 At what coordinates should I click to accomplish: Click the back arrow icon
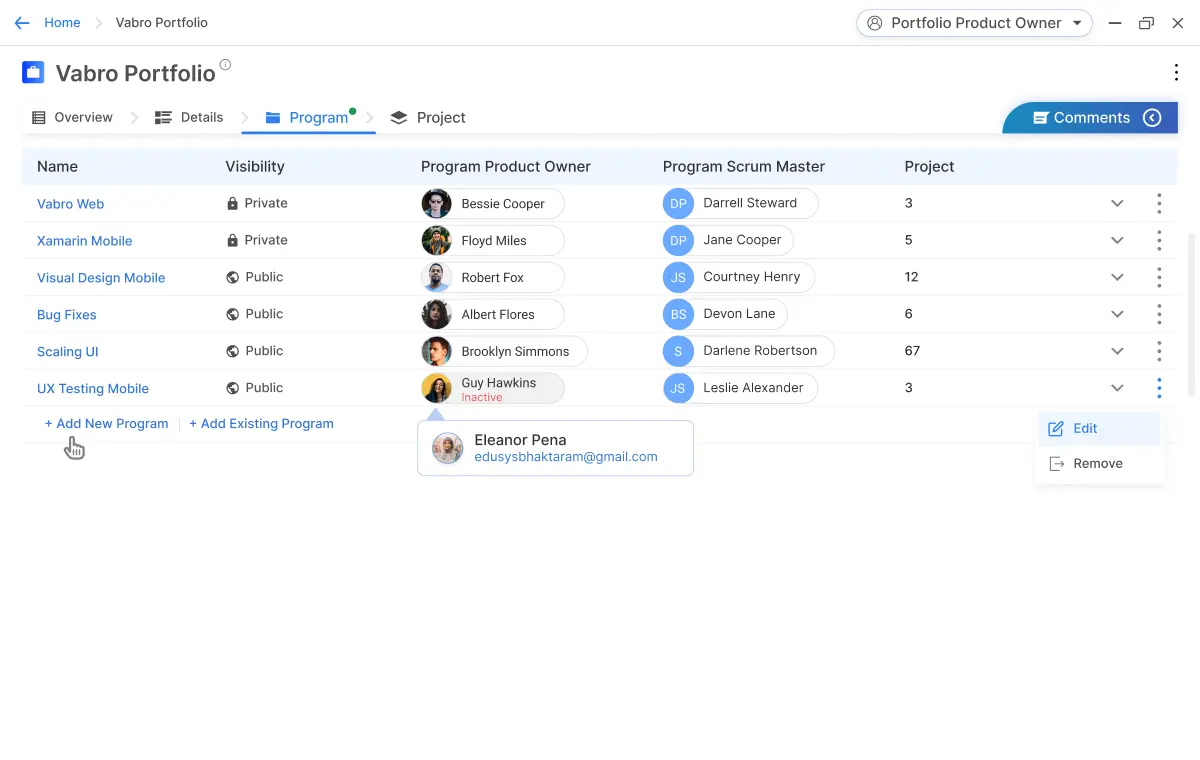(x=22, y=23)
